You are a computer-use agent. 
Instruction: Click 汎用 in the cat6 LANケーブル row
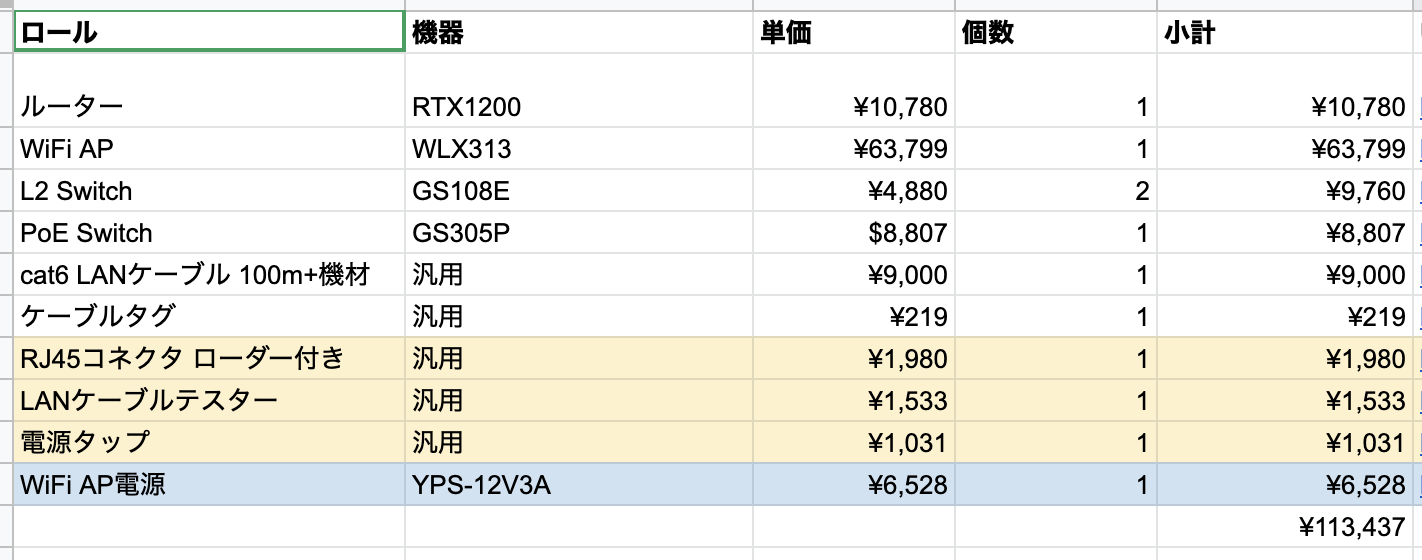[x=580, y=275]
